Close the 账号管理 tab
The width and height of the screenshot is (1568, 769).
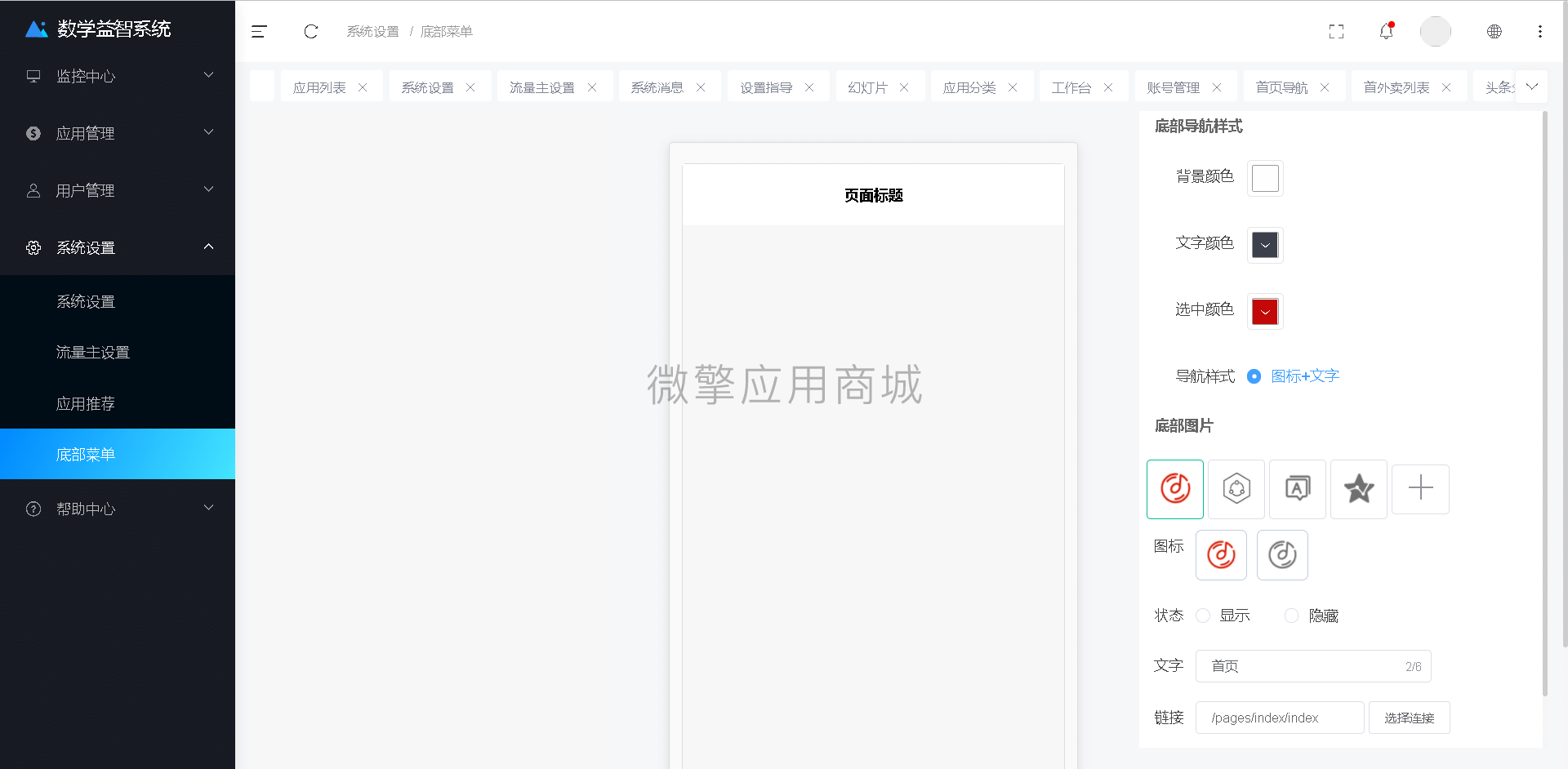point(1217,87)
